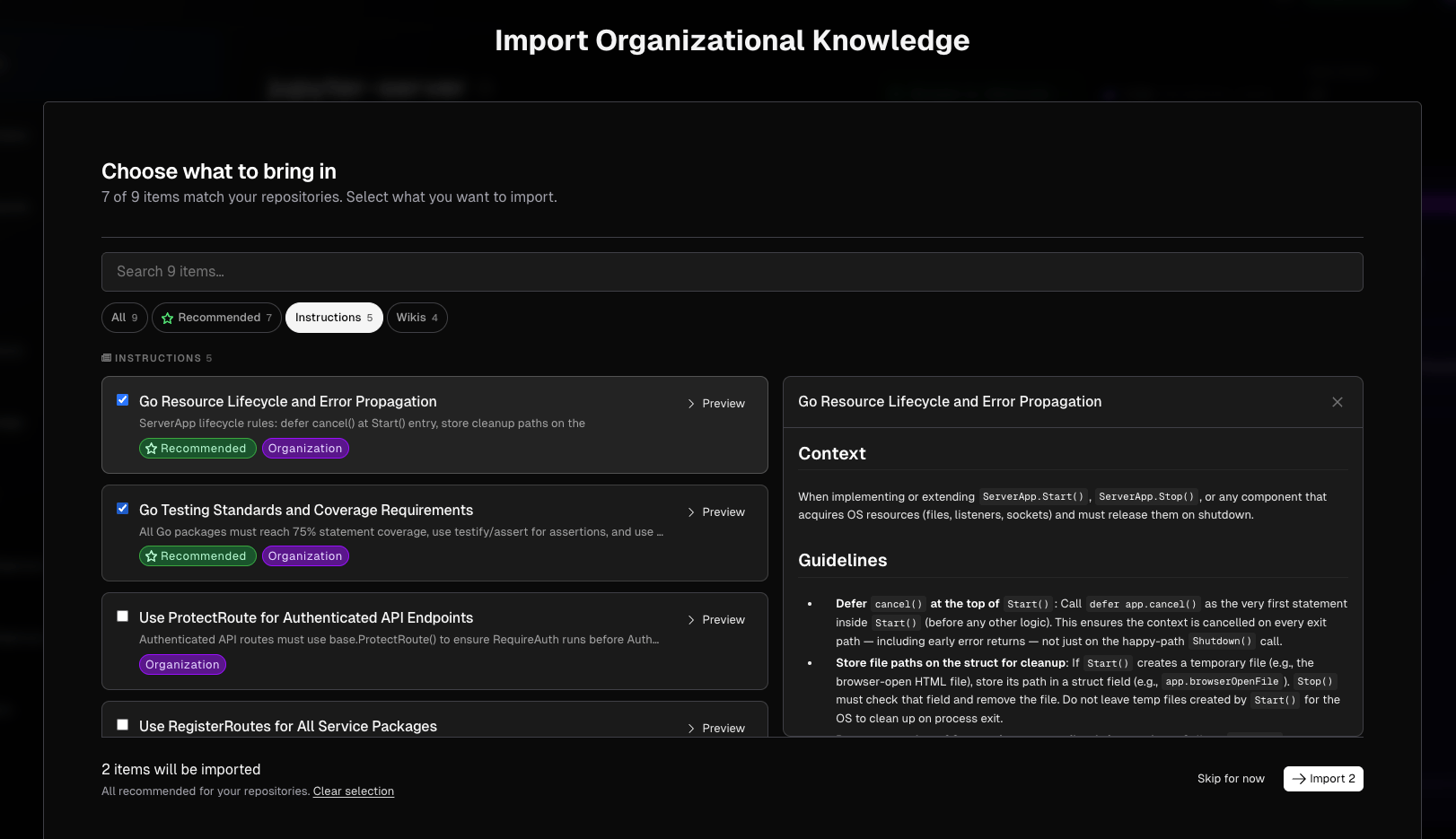Click Organization badge on Use ProtectRoute card

point(182,665)
